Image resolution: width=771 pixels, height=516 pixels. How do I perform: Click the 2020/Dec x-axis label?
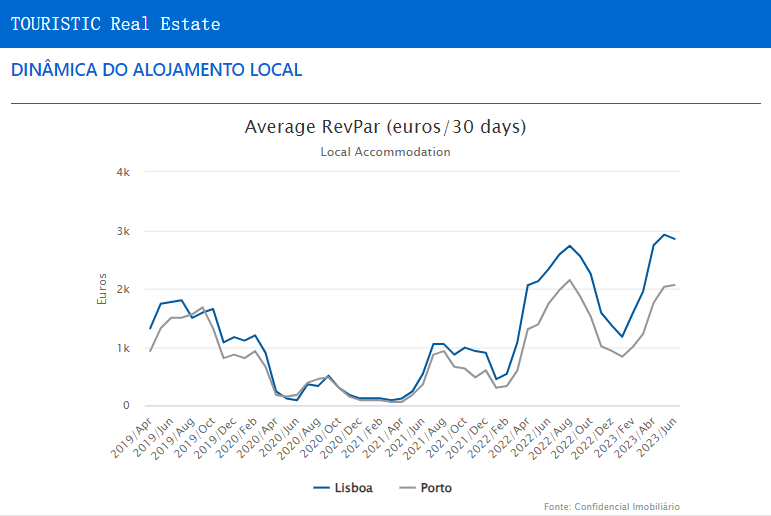tap(341, 438)
